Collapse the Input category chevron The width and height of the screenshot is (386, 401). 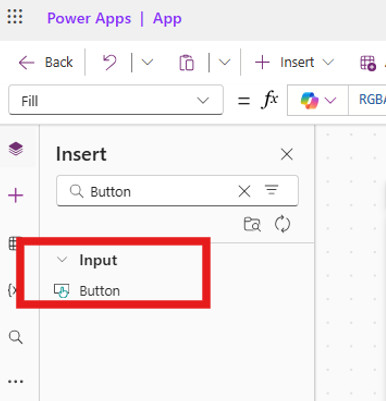pos(62,260)
